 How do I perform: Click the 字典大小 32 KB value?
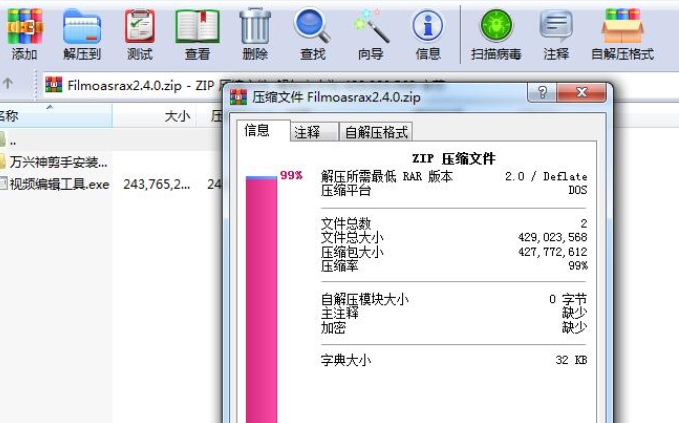tap(571, 360)
